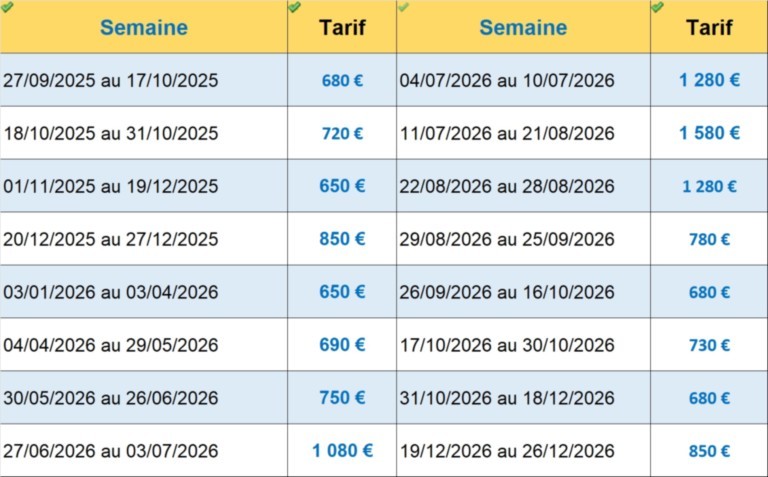Select week 03/01/2026 au 03/04/2026
Image resolution: width=768 pixels, height=477 pixels.
[110, 292]
